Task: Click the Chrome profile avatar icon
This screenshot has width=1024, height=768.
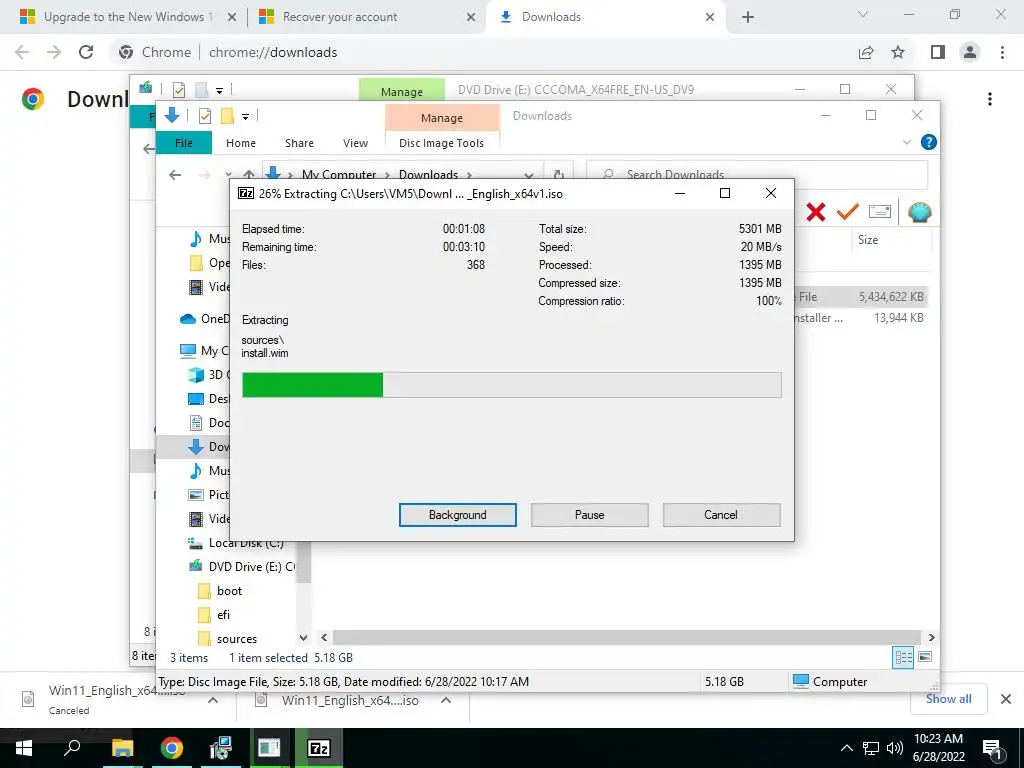Action: [x=970, y=52]
